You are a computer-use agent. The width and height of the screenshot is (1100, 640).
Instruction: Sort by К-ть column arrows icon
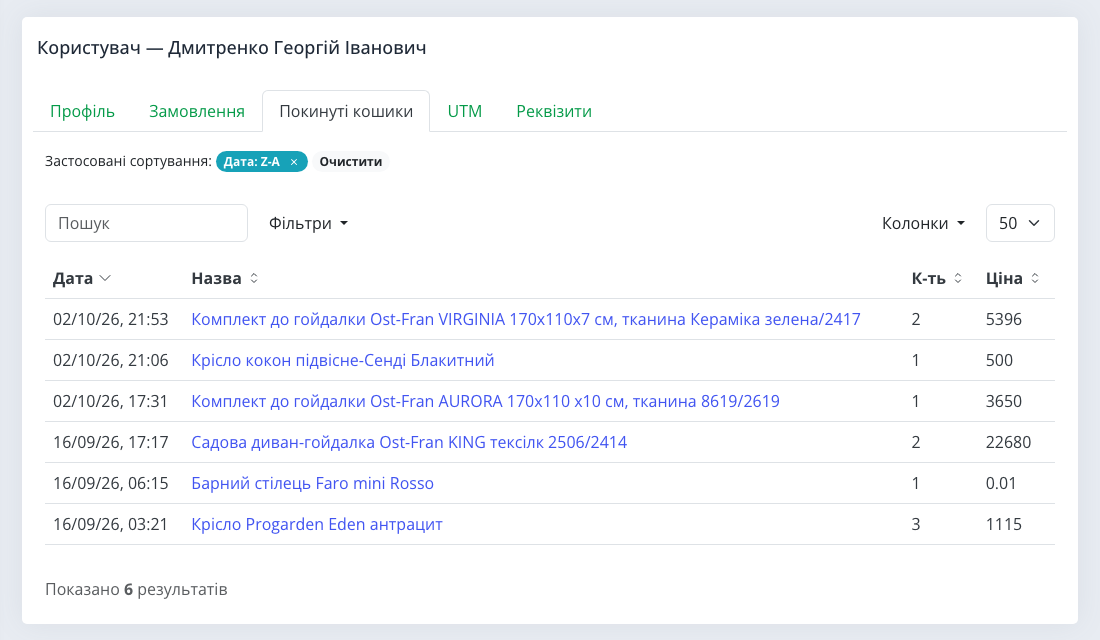958,279
